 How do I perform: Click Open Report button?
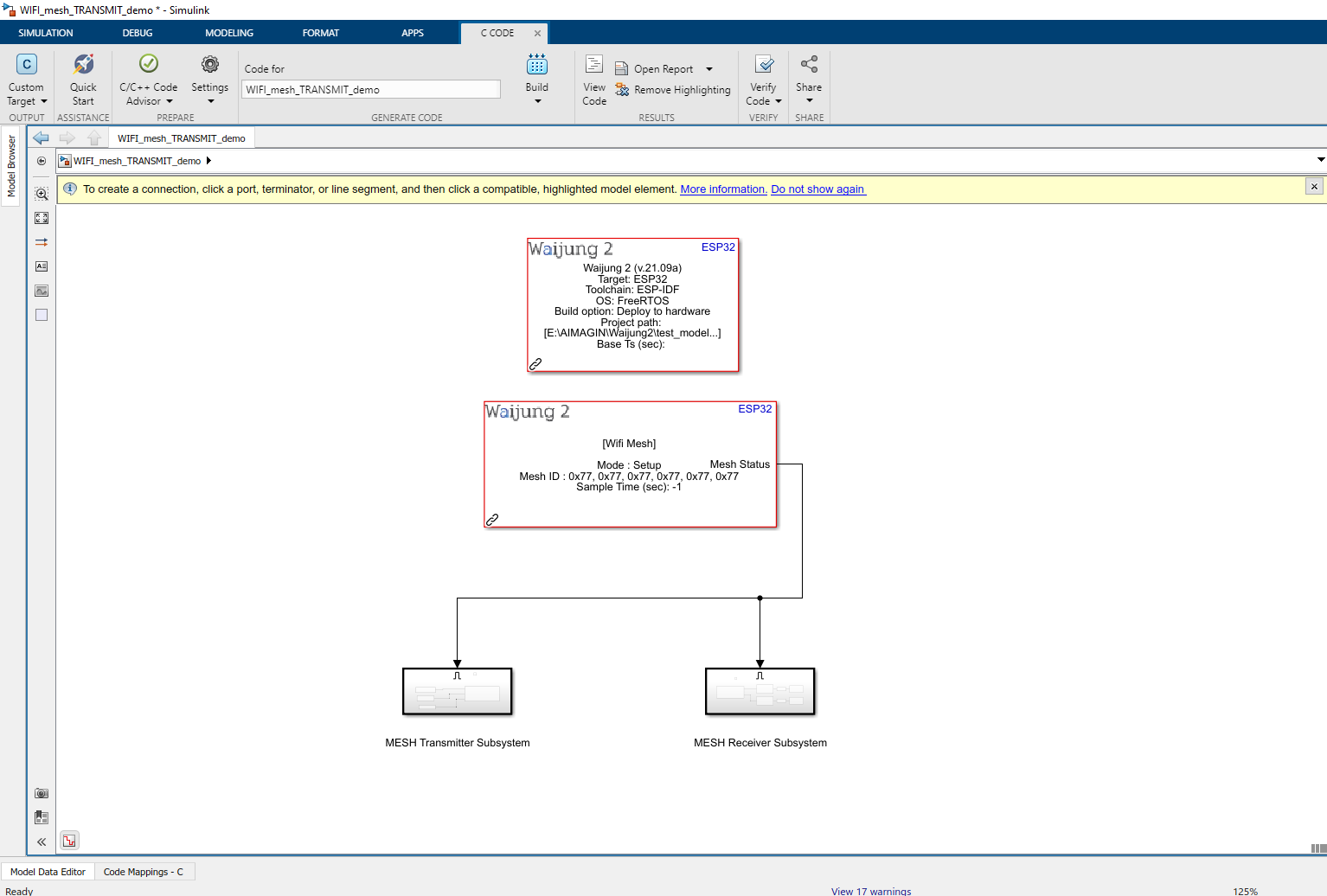click(x=654, y=69)
